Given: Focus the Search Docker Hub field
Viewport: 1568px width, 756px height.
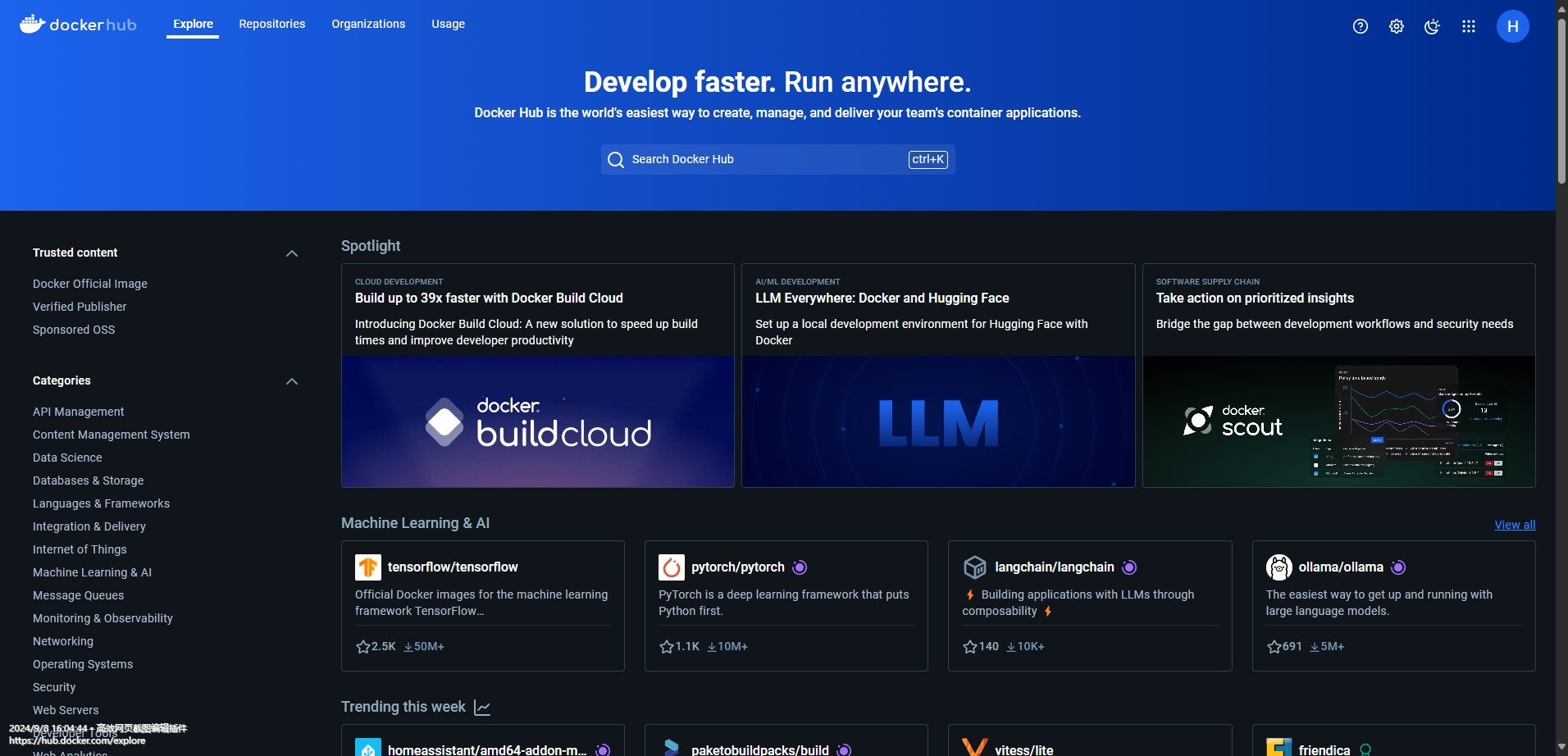Looking at the screenshot, I should pyautogui.click(x=777, y=159).
